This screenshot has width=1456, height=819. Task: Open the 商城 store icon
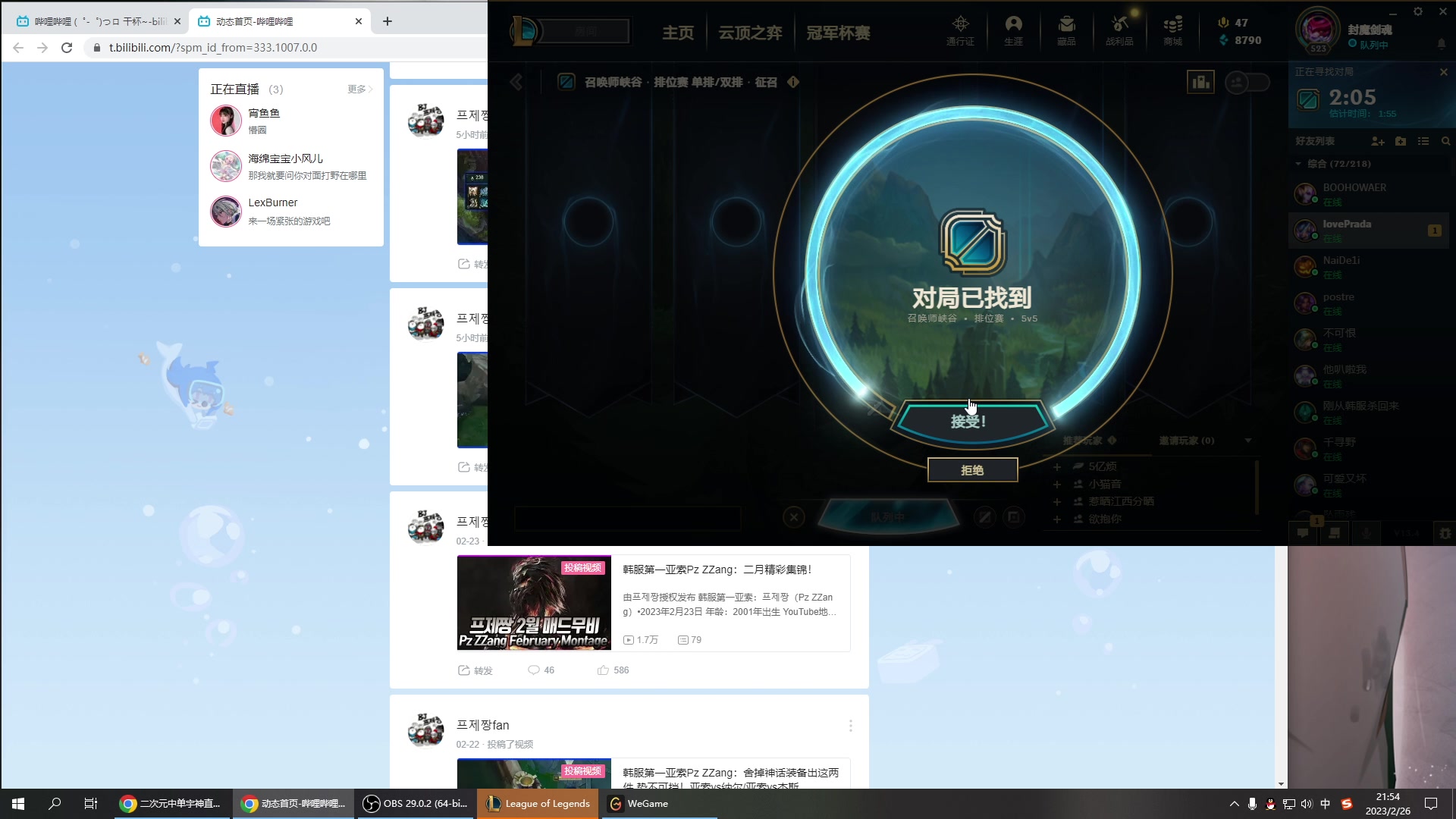tap(1172, 30)
